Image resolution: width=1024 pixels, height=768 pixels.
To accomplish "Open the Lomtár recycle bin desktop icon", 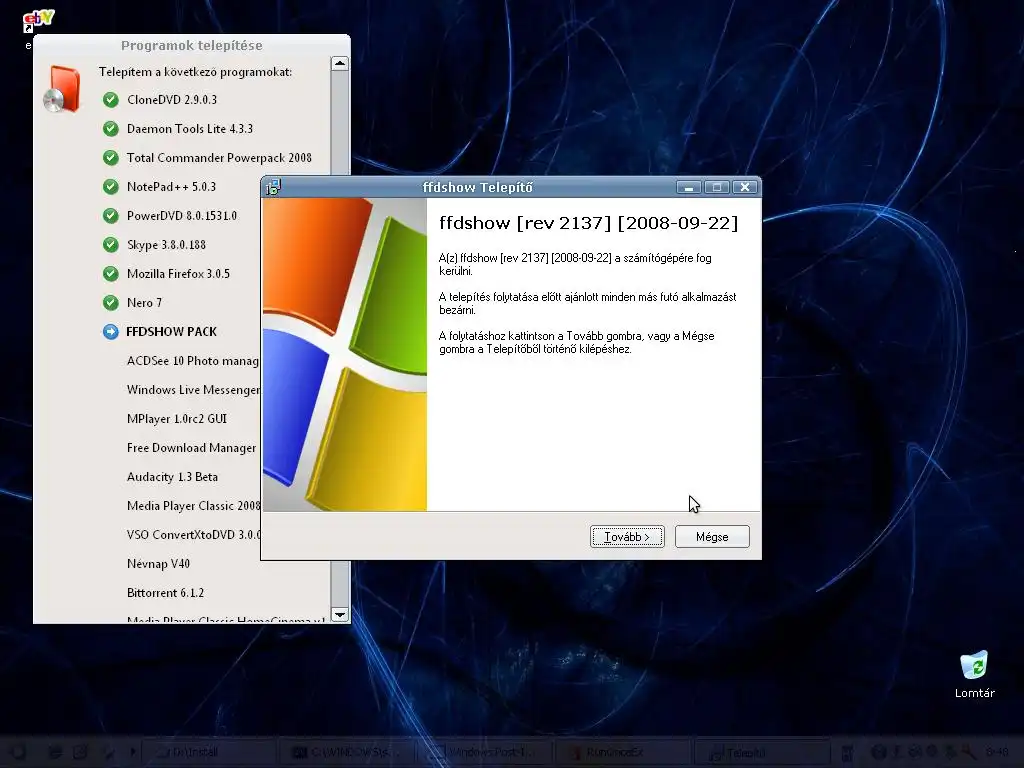I will click(x=974, y=674).
